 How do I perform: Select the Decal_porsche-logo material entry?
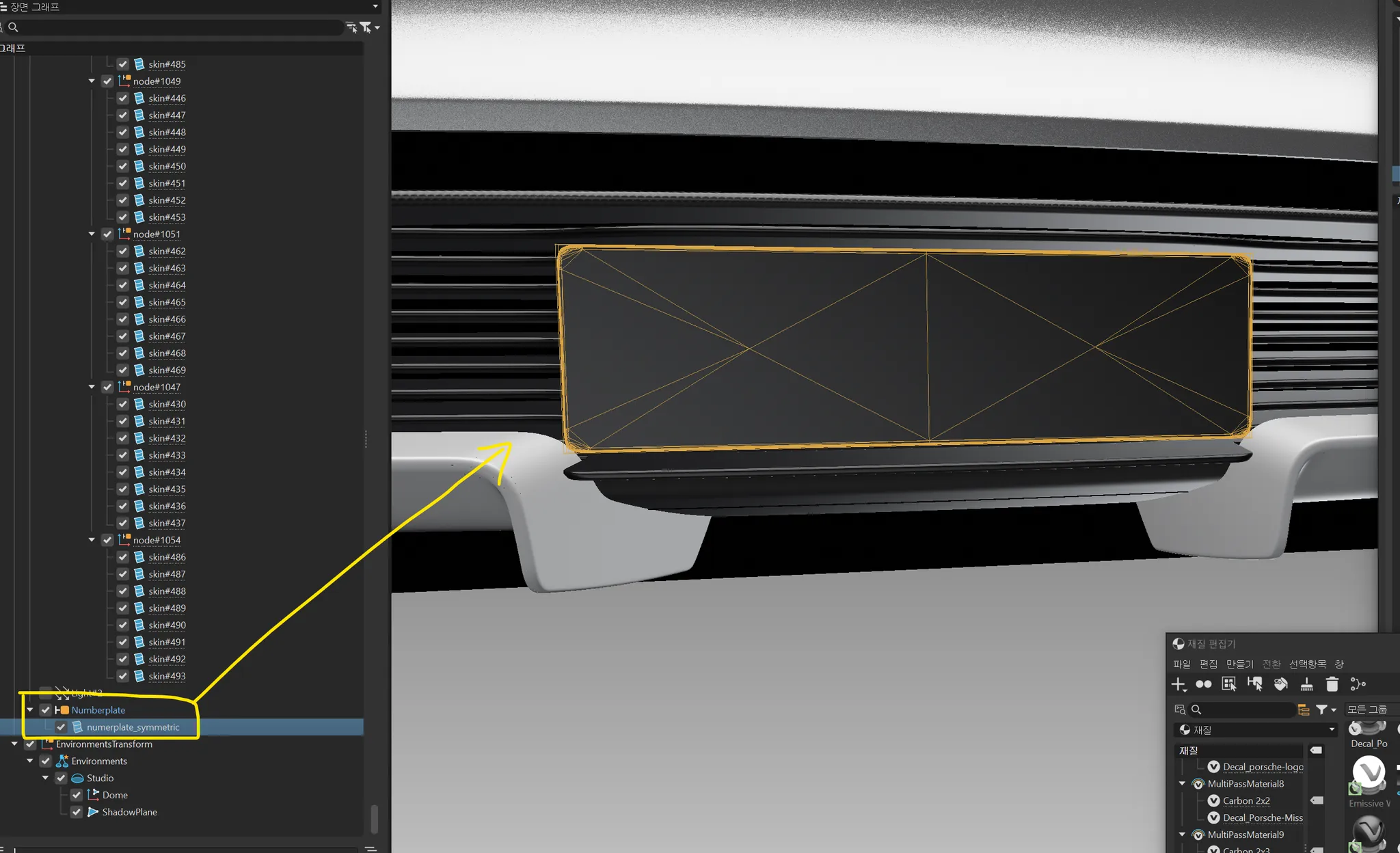click(1262, 767)
